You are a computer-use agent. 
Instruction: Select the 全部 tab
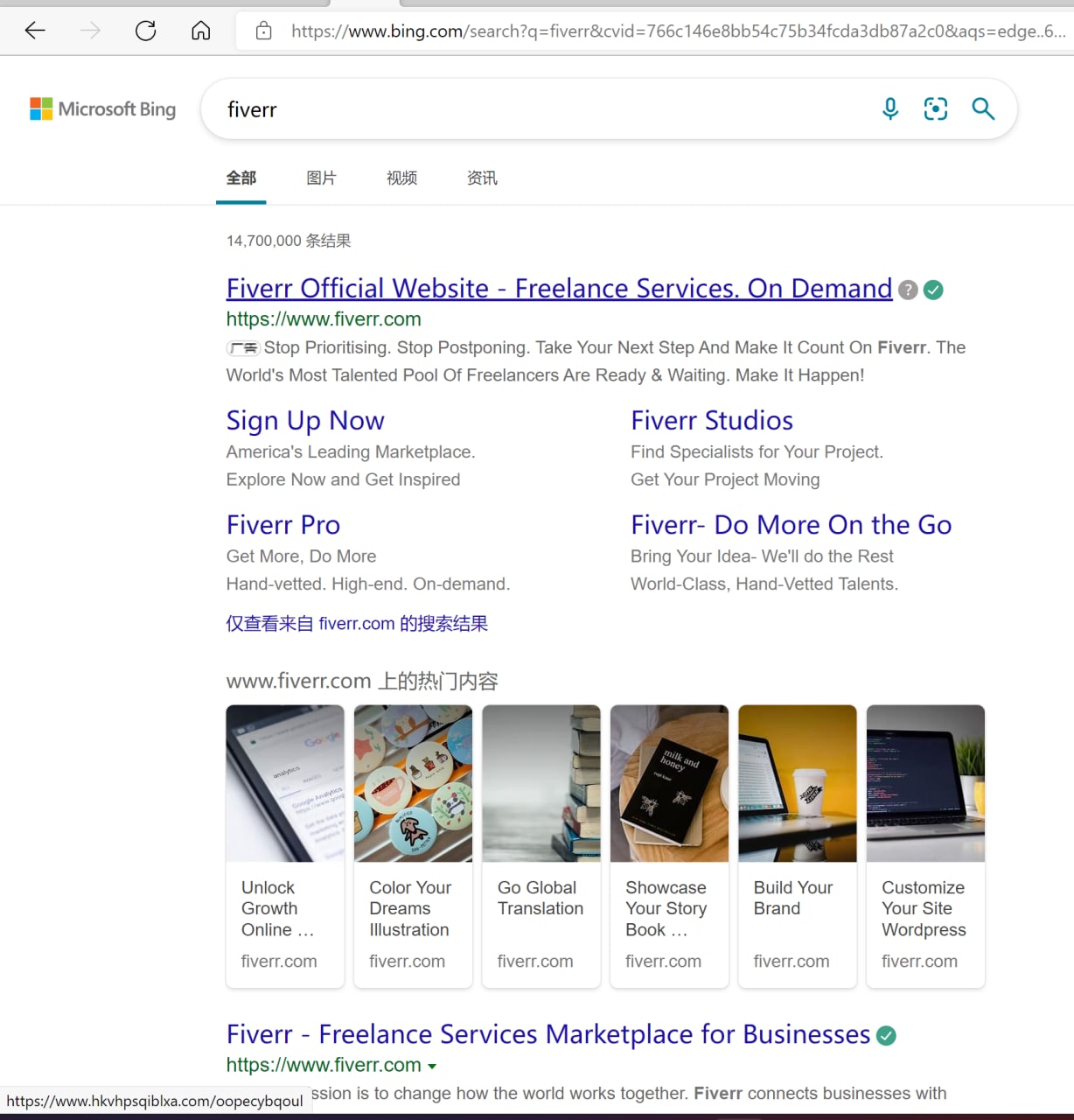tap(241, 178)
